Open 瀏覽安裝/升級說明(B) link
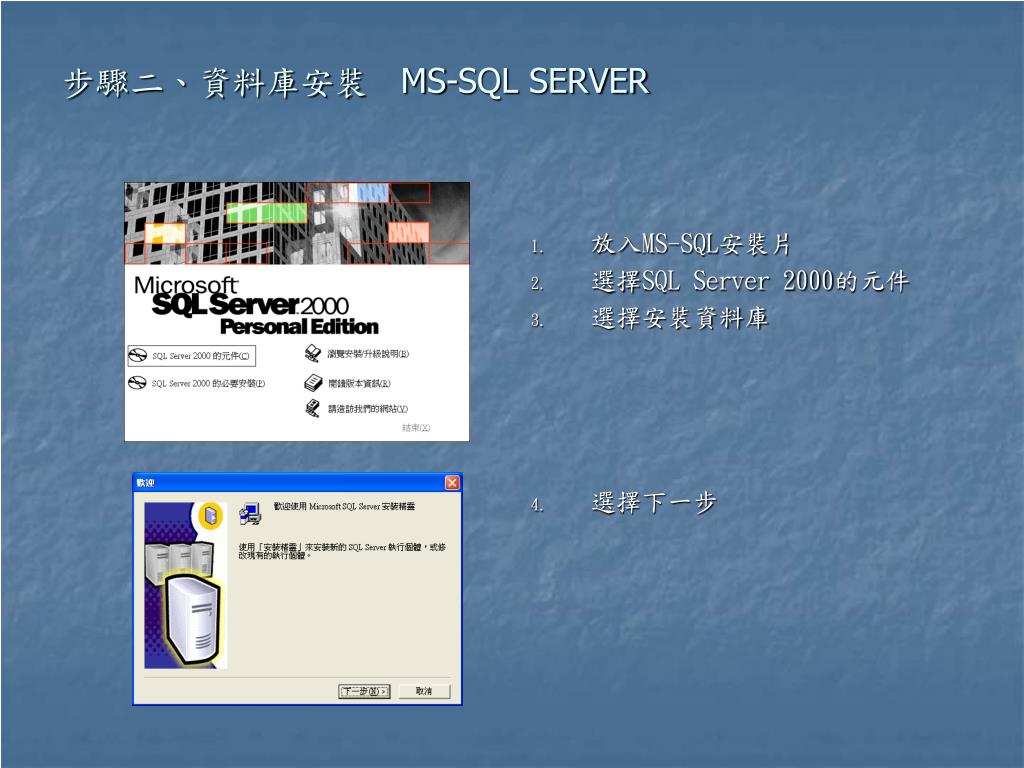 click(368, 354)
